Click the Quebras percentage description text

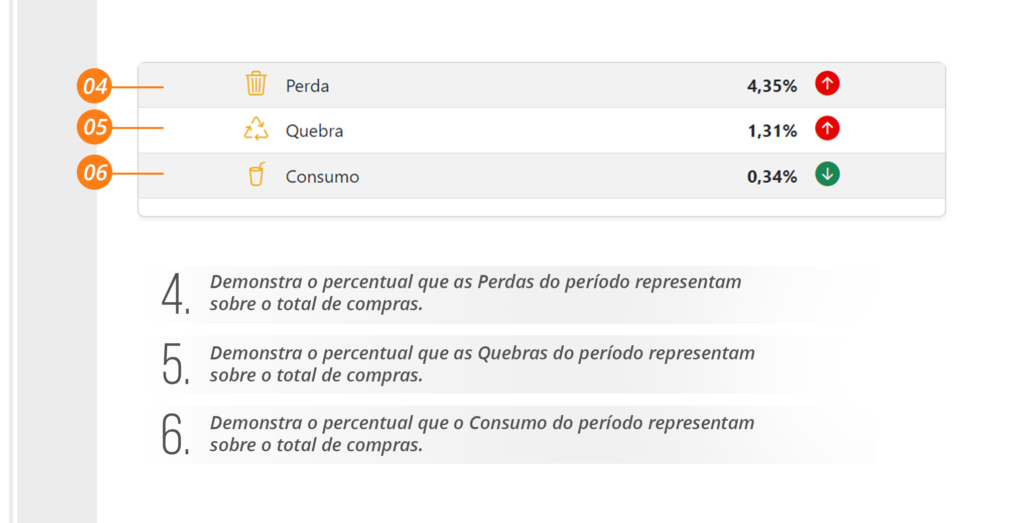(x=481, y=364)
